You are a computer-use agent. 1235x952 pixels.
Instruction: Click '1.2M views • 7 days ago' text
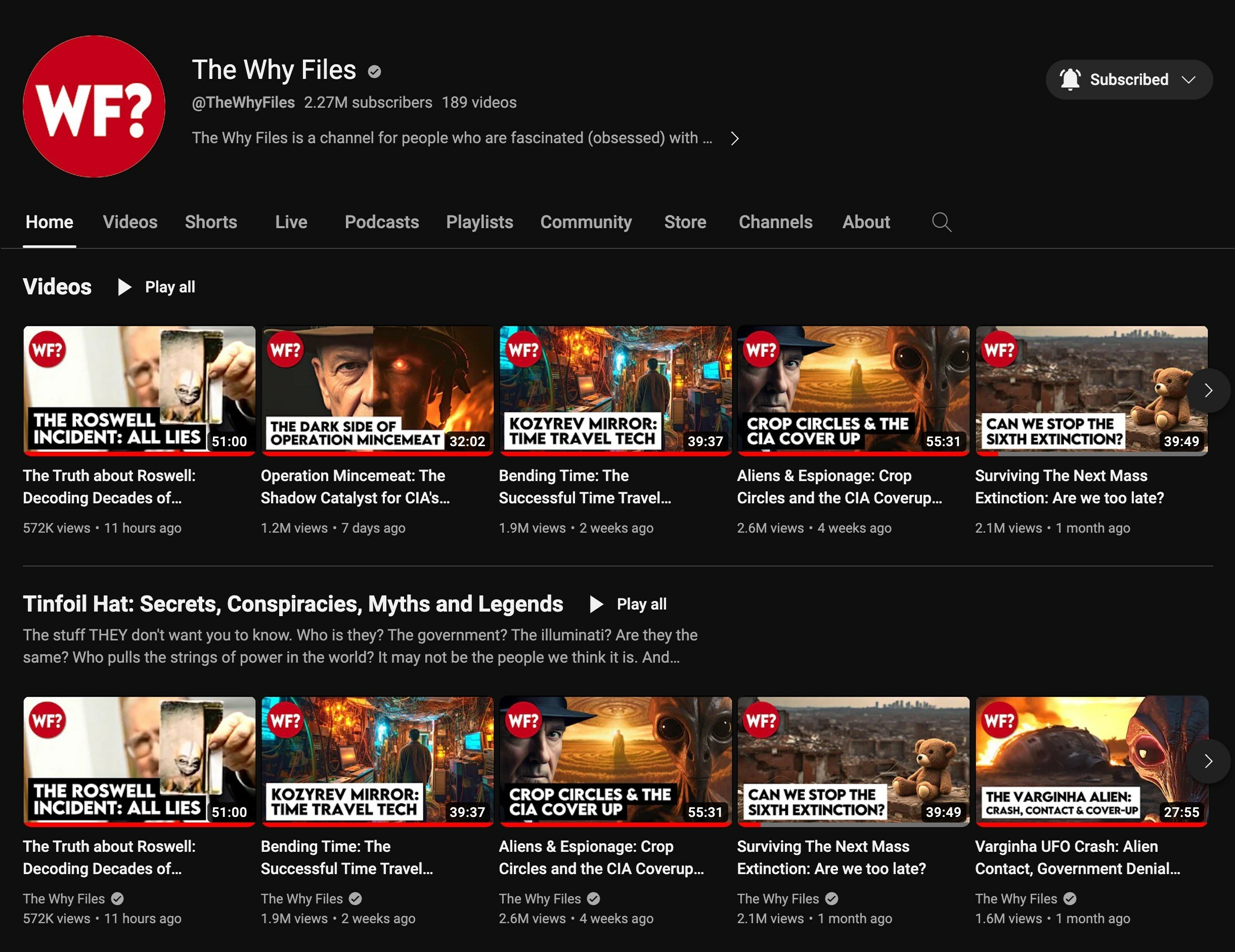click(x=333, y=528)
